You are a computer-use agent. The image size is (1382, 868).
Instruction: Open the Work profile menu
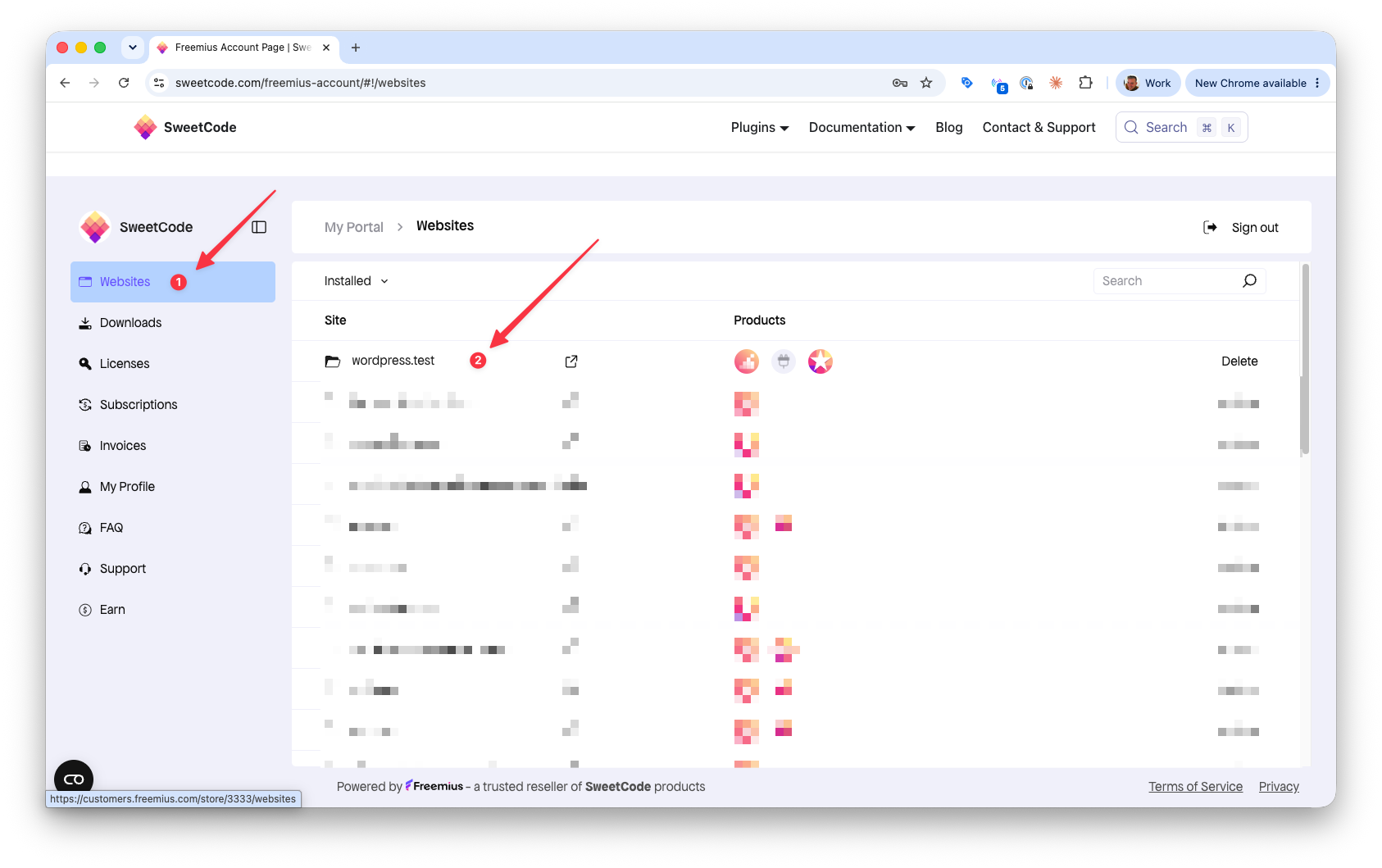(1148, 83)
